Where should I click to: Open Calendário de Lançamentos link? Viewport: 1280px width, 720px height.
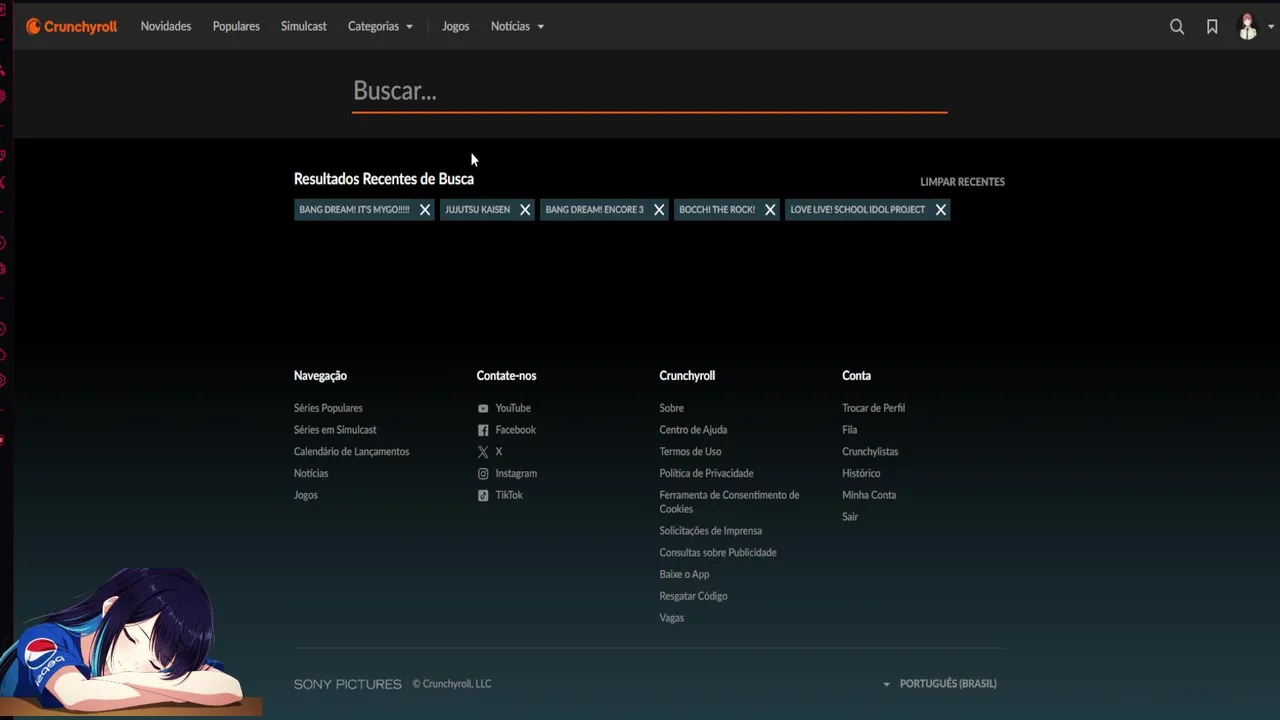[x=351, y=452]
